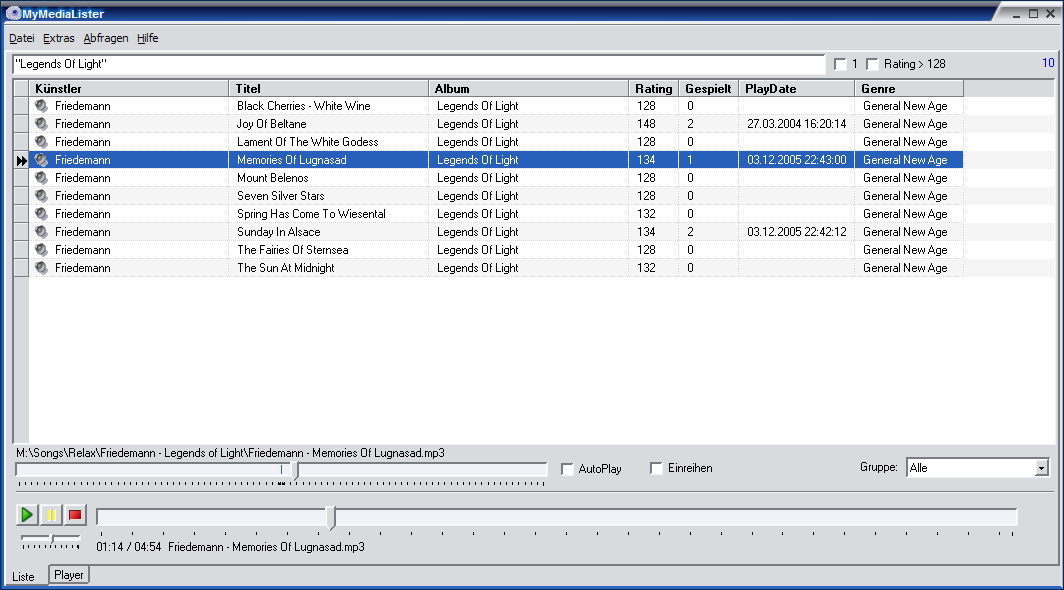
Task: Open the Gruppe dropdown showing Alle
Action: pos(1041,467)
